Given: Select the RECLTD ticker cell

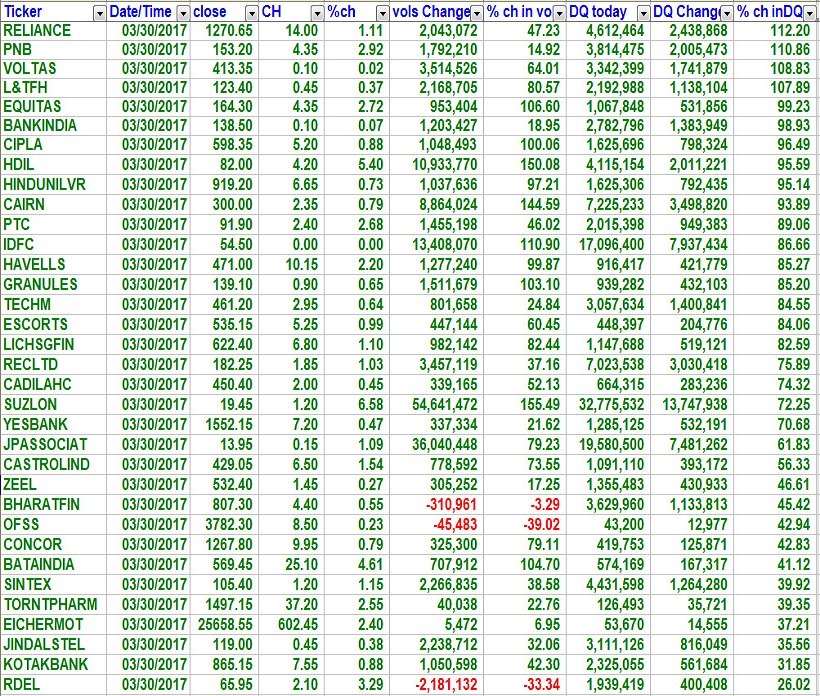Looking at the screenshot, I should (x=53, y=364).
